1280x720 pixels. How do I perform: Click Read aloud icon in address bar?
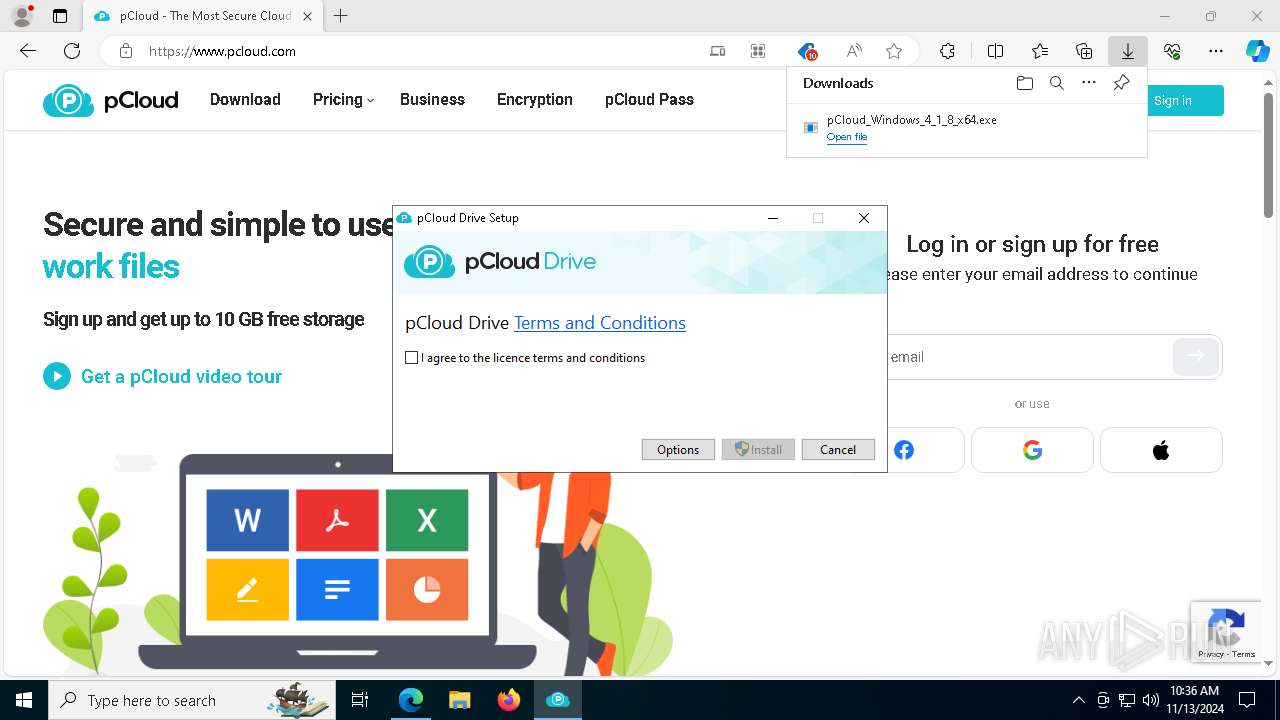tap(854, 51)
